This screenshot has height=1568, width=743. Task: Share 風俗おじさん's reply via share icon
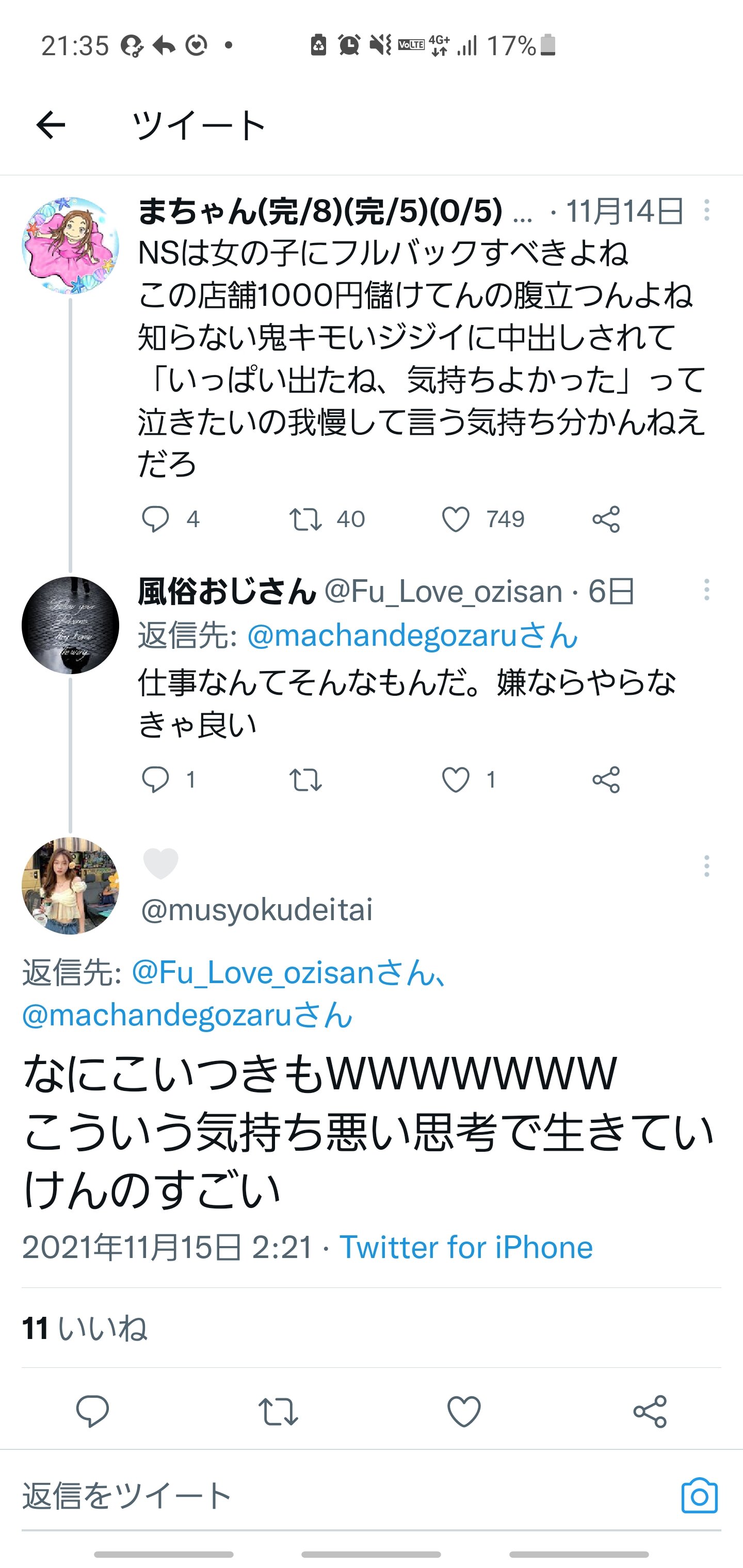pos(606,780)
